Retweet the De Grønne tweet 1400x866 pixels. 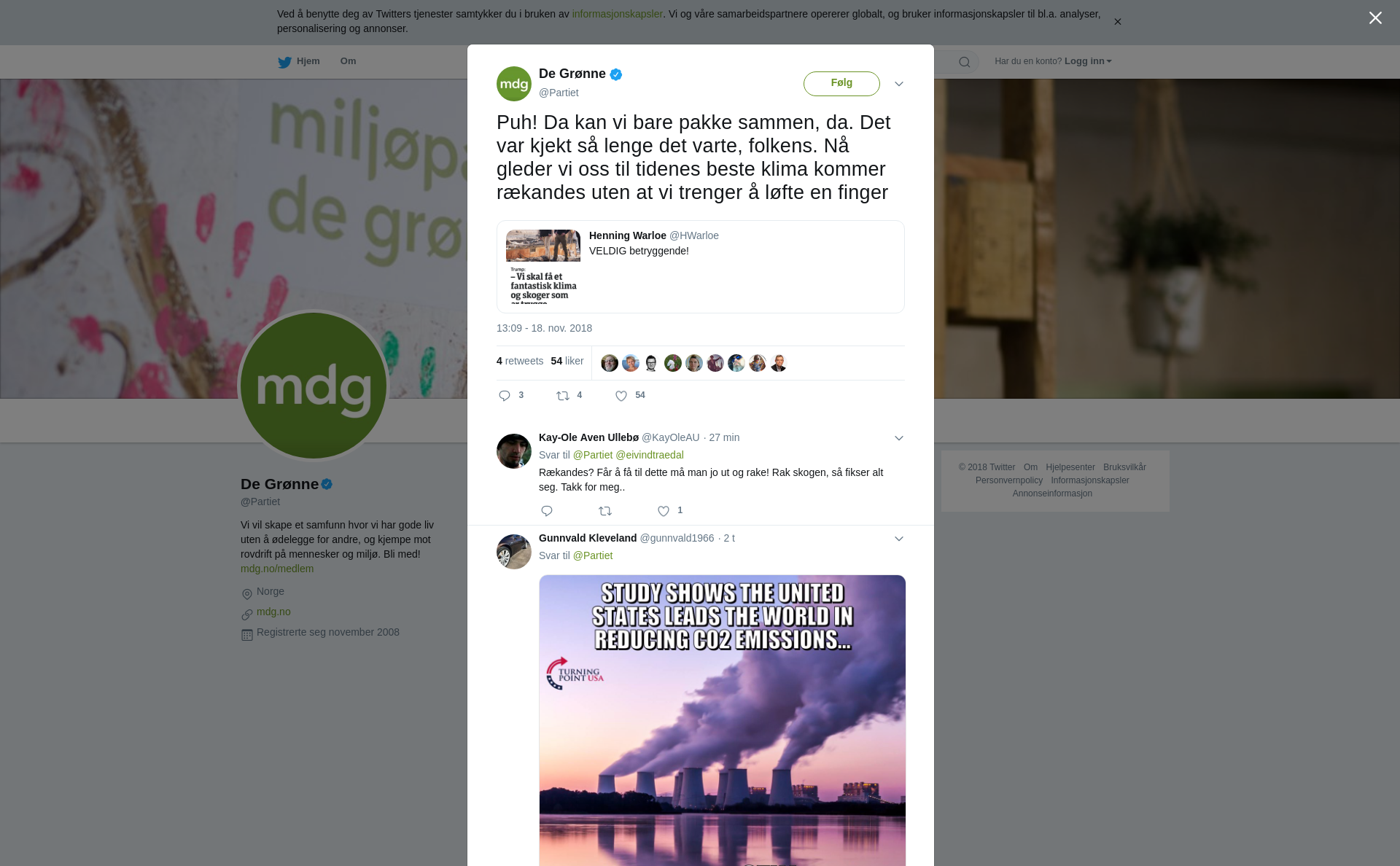coord(563,396)
